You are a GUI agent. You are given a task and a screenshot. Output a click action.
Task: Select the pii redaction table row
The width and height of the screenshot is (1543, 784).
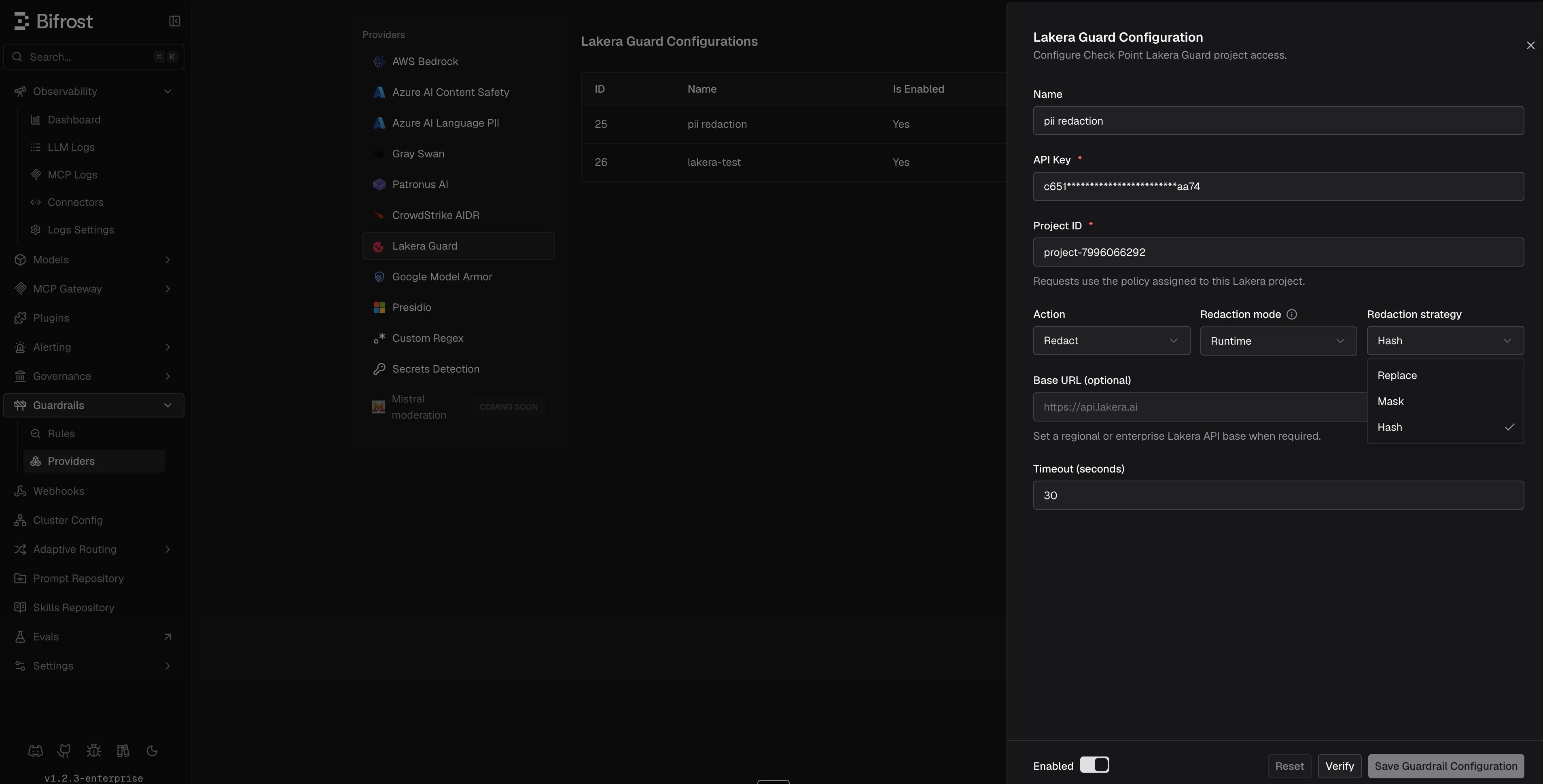coord(794,125)
